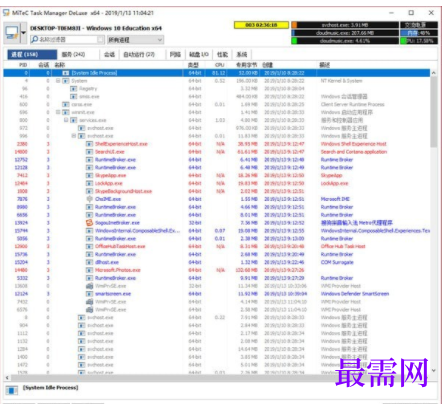
Task: Click the process icon in the bottom status panel
Action: 12,390
